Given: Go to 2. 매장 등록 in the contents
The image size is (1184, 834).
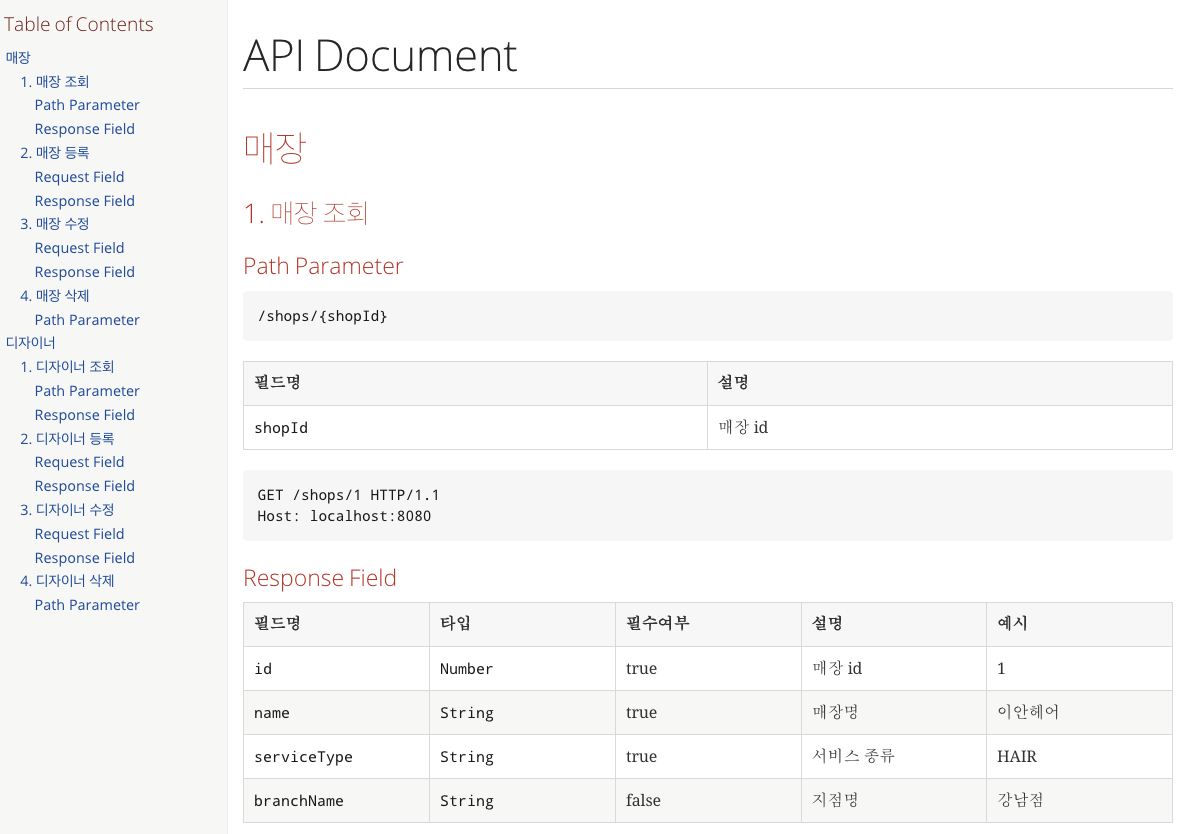Looking at the screenshot, I should [54, 153].
